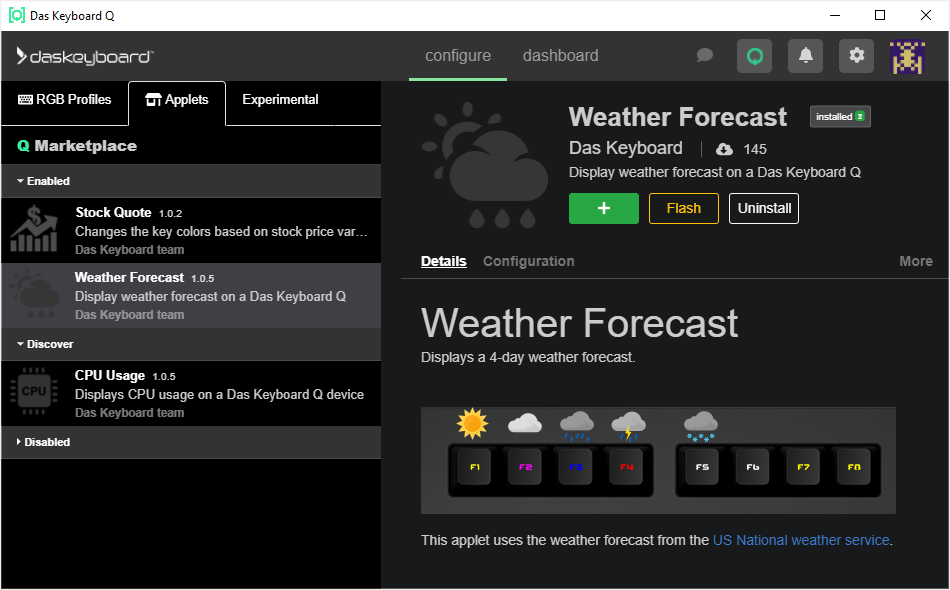Open the notifications bell icon
The image size is (950, 590).
[x=805, y=56]
